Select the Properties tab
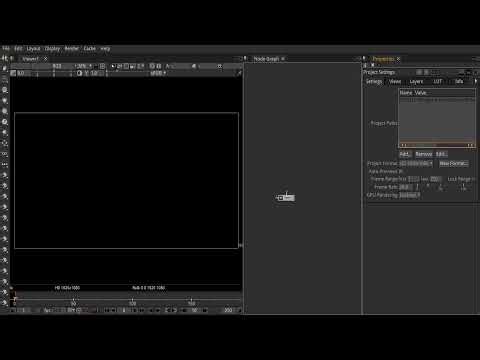The image size is (480, 360). click(383, 59)
